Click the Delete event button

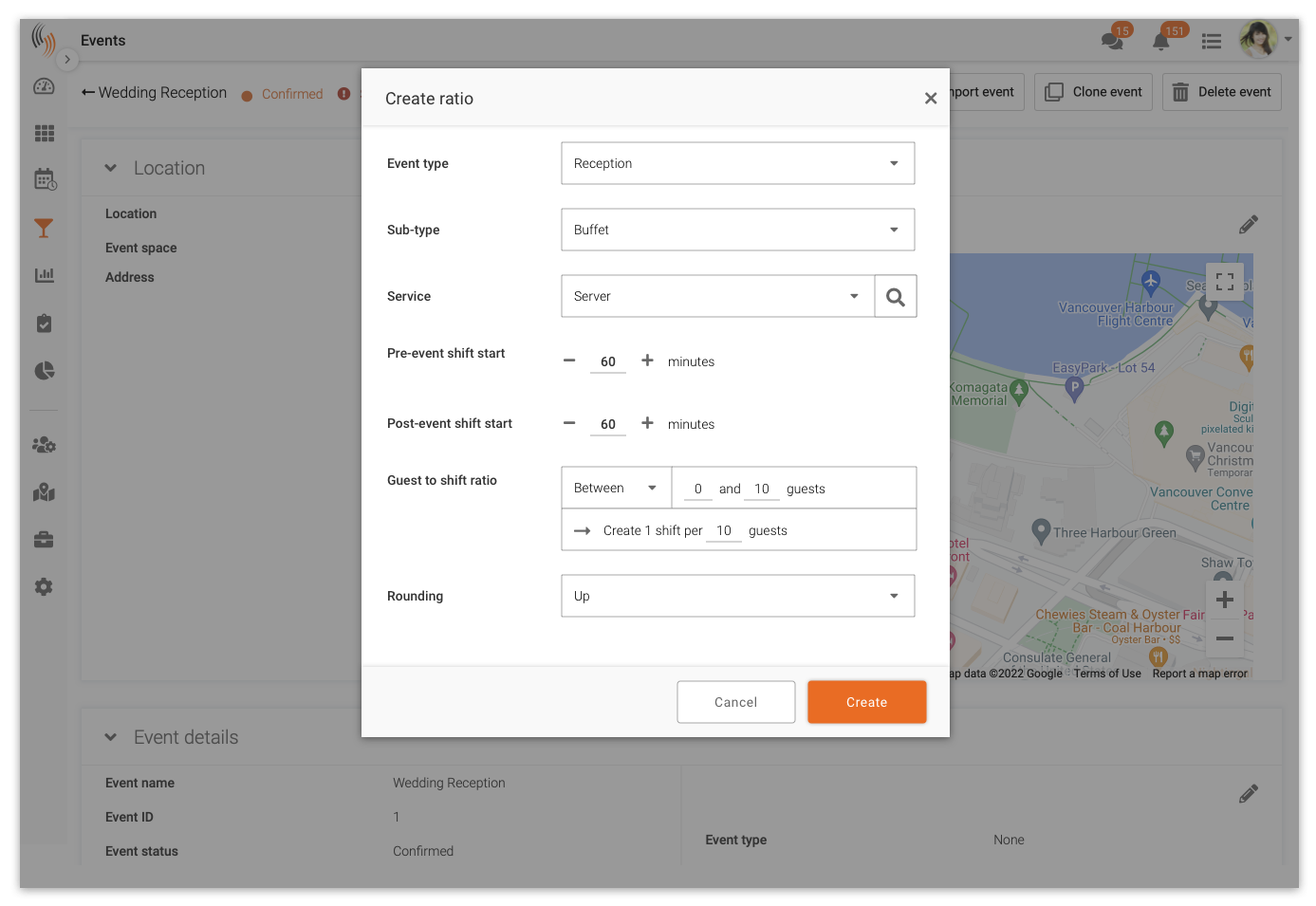1221,92
